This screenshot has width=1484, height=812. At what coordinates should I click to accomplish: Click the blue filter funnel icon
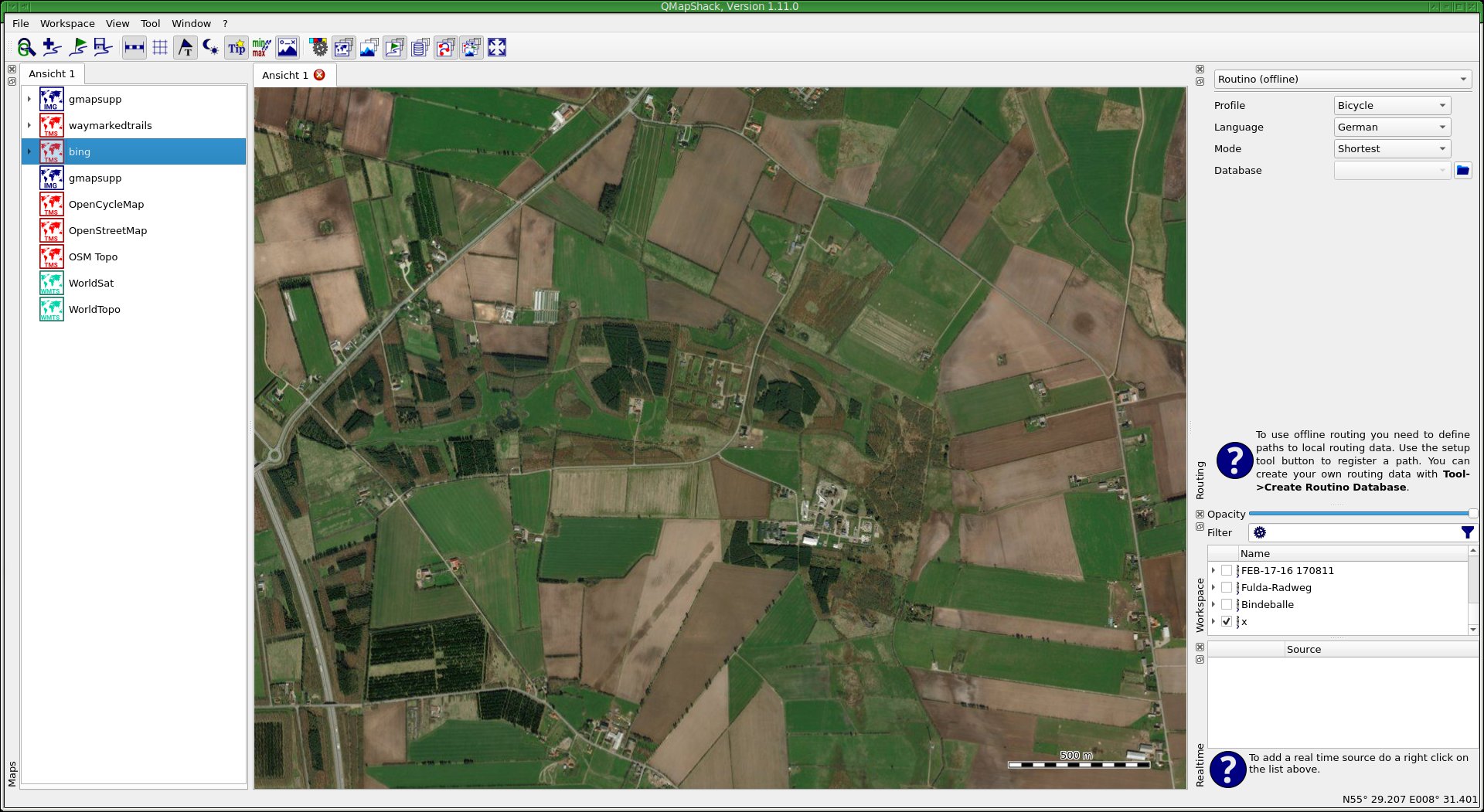[1467, 532]
